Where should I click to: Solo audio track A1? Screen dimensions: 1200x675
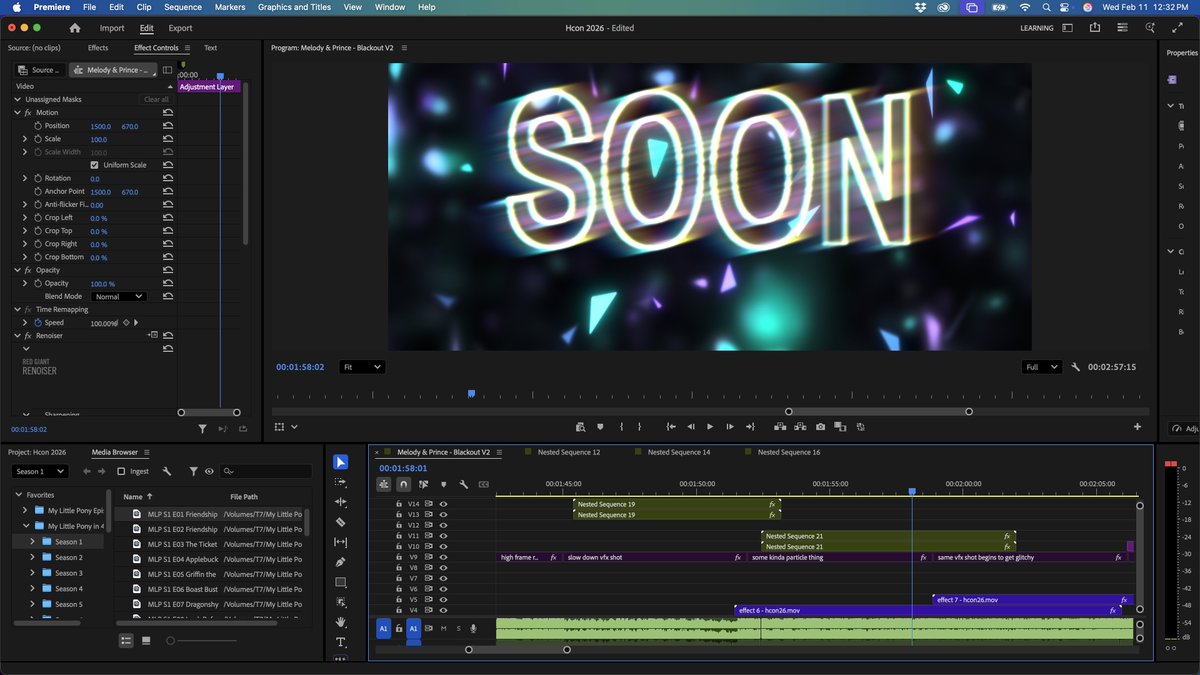click(x=458, y=628)
